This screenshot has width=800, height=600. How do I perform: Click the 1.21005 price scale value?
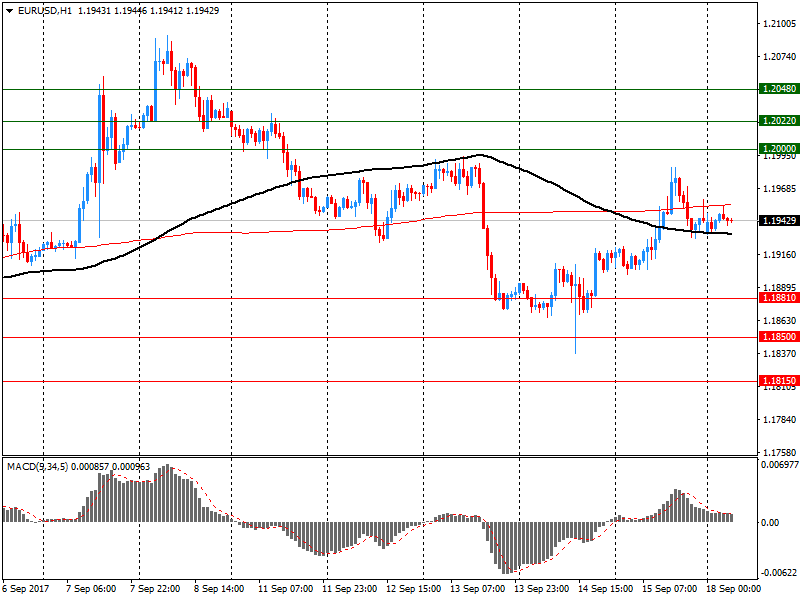click(x=779, y=23)
